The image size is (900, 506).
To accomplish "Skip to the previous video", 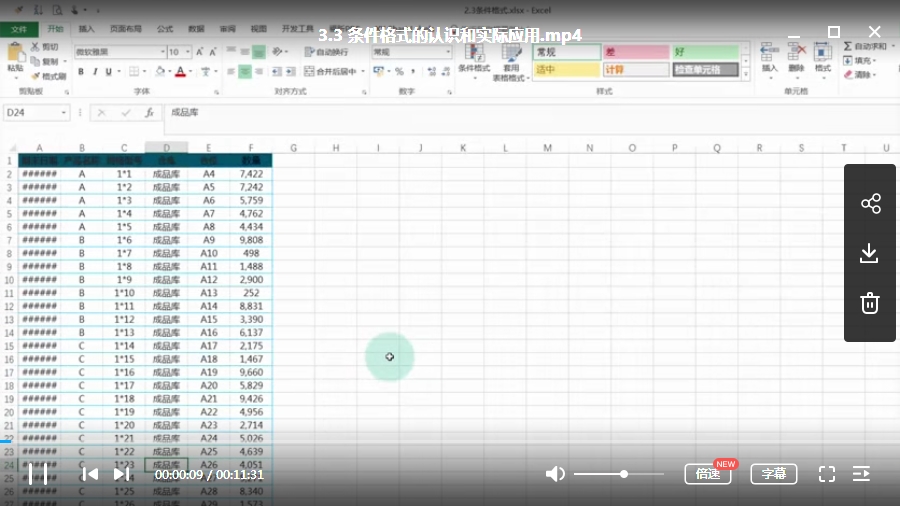I will (x=90, y=474).
